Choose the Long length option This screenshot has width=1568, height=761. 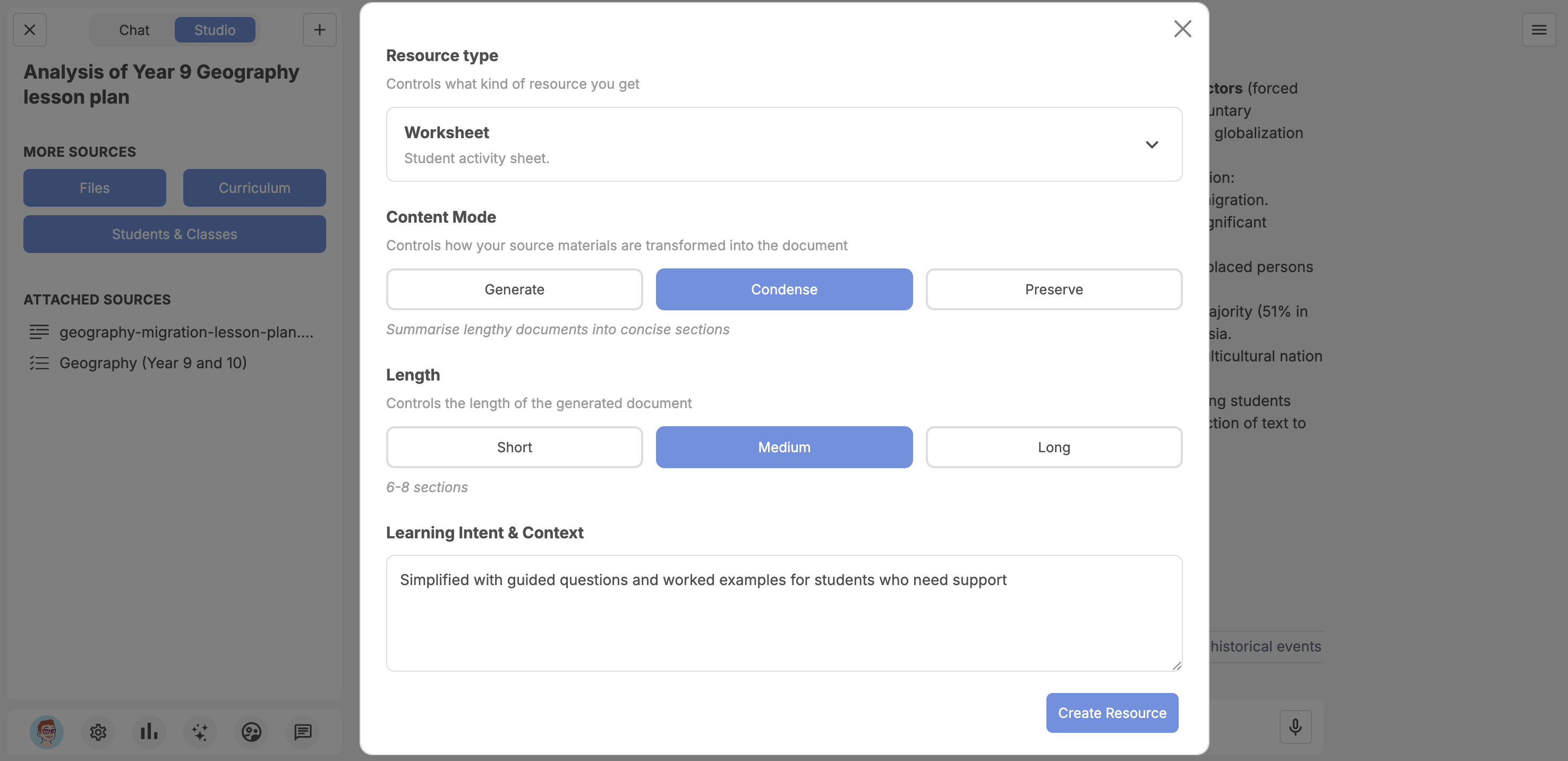(x=1053, y=447)
